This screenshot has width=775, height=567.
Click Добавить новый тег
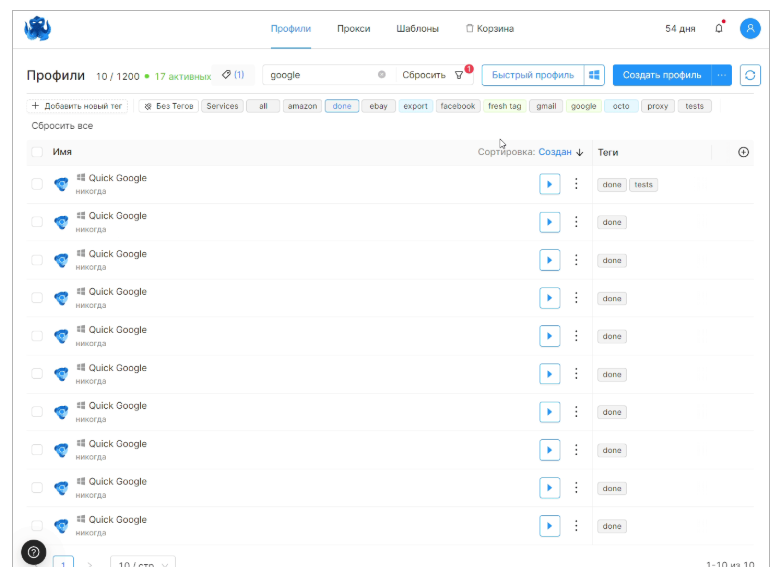coord(77,106)
